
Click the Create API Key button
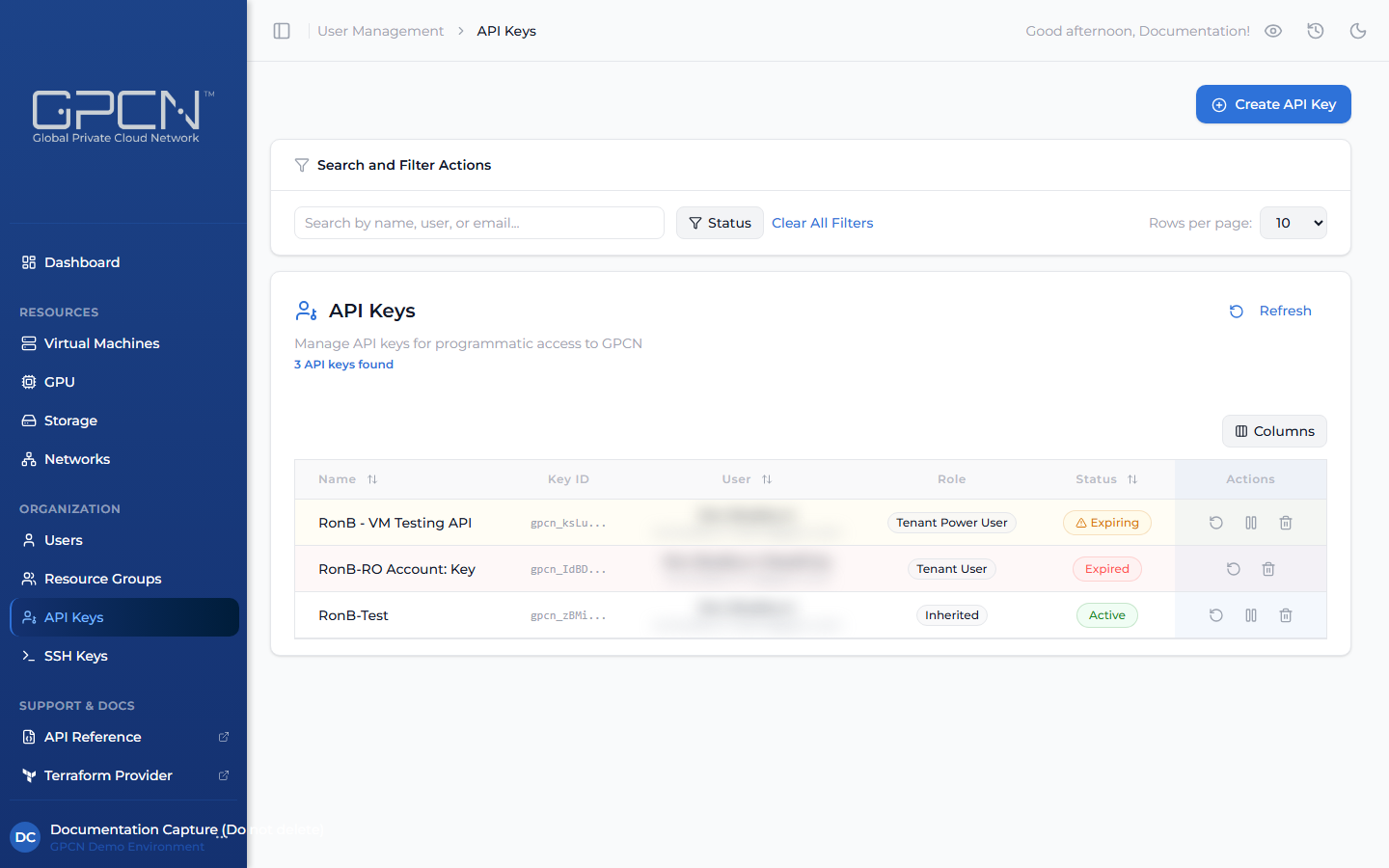(1273, 104)
